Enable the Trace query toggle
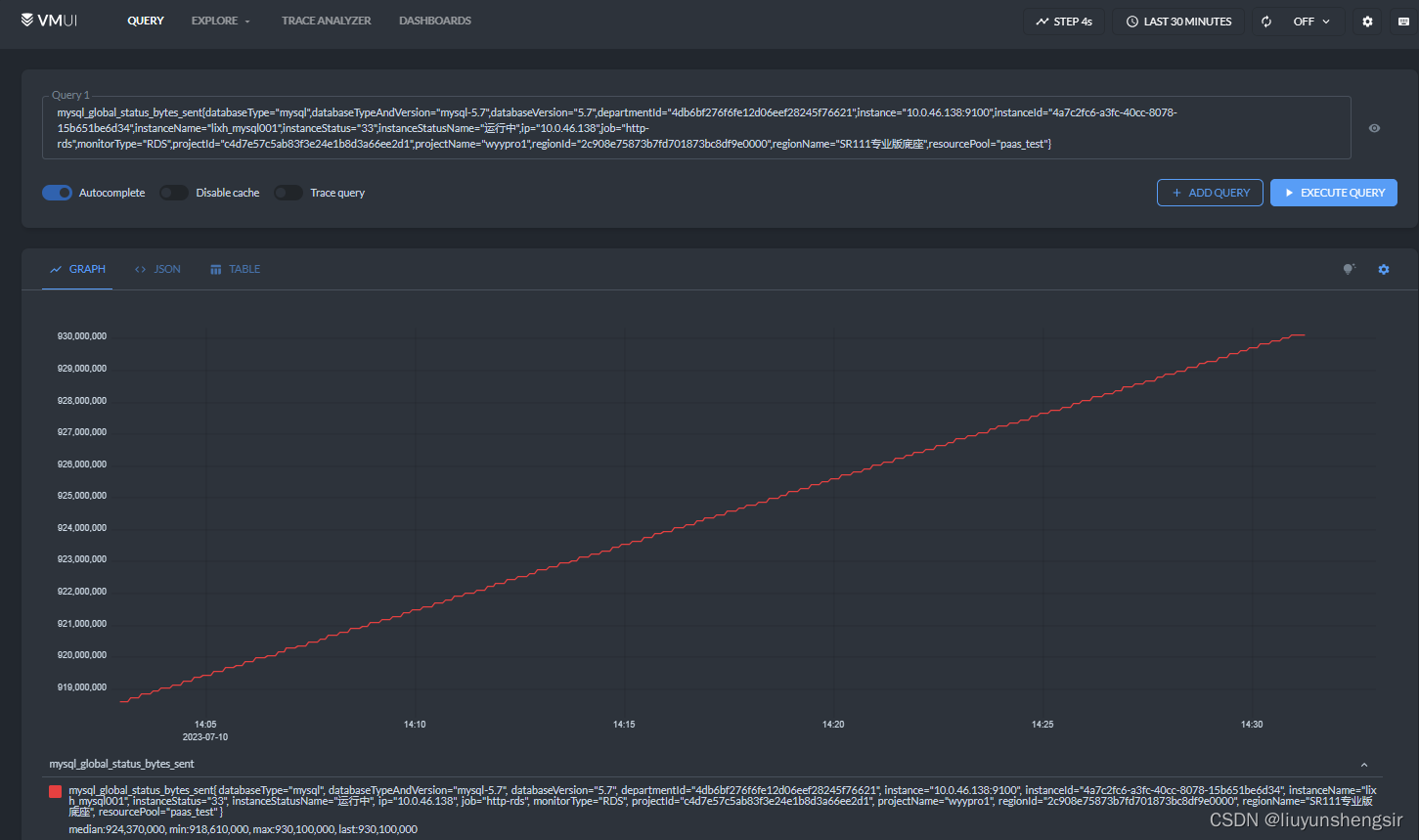 pyautogui.click(x=288, y=193)
